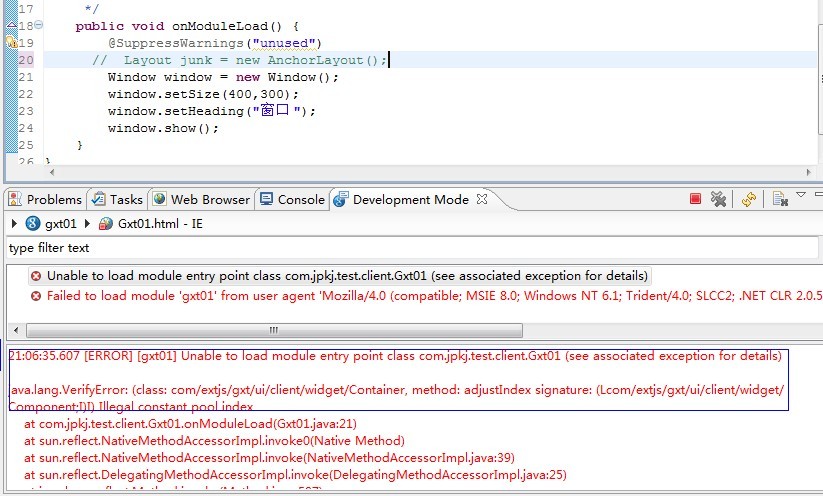Click log tree scrollbar left arrow
This screenshot has height=496, width=823.
[16, 330]
